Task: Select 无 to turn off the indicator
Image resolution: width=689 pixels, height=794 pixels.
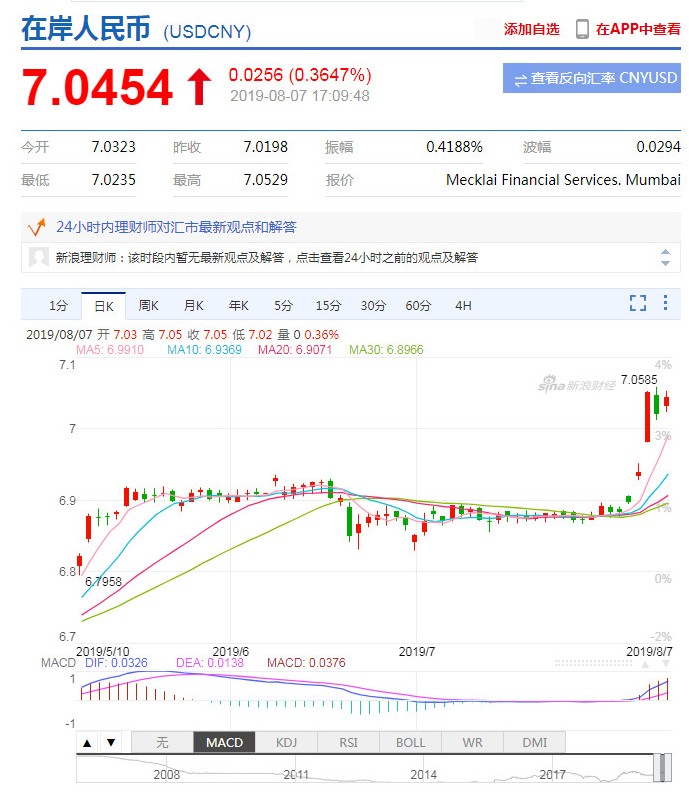Action: pos(162,742)
